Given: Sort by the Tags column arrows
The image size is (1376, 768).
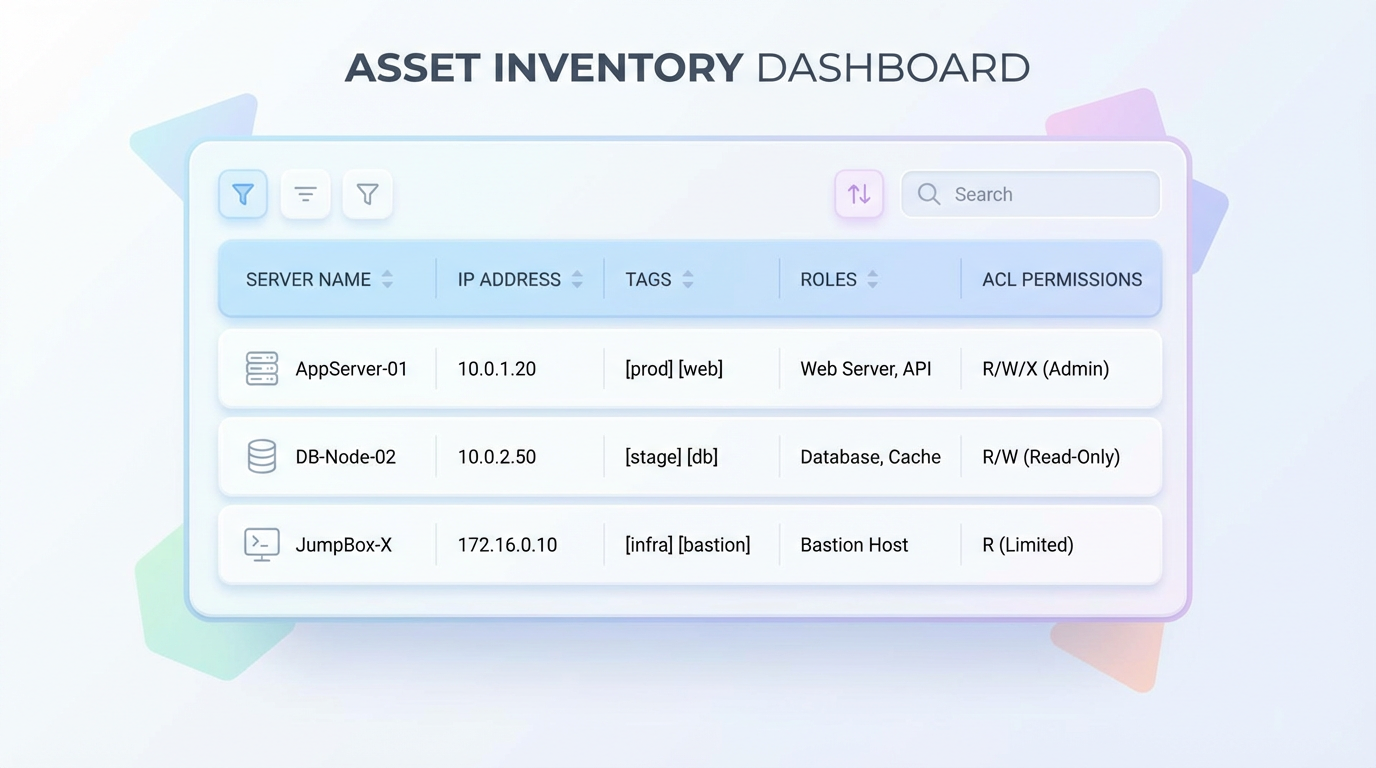Looking at the screenshot, I should [688, 280].
